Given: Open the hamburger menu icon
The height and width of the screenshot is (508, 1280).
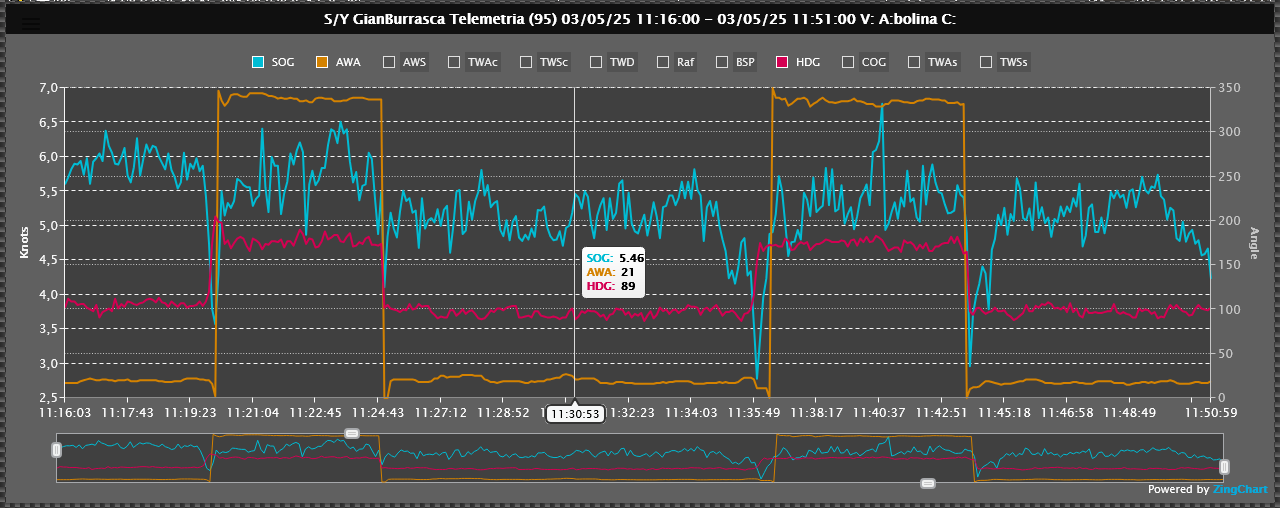Looking at the screenshot, I should point(32,22).
